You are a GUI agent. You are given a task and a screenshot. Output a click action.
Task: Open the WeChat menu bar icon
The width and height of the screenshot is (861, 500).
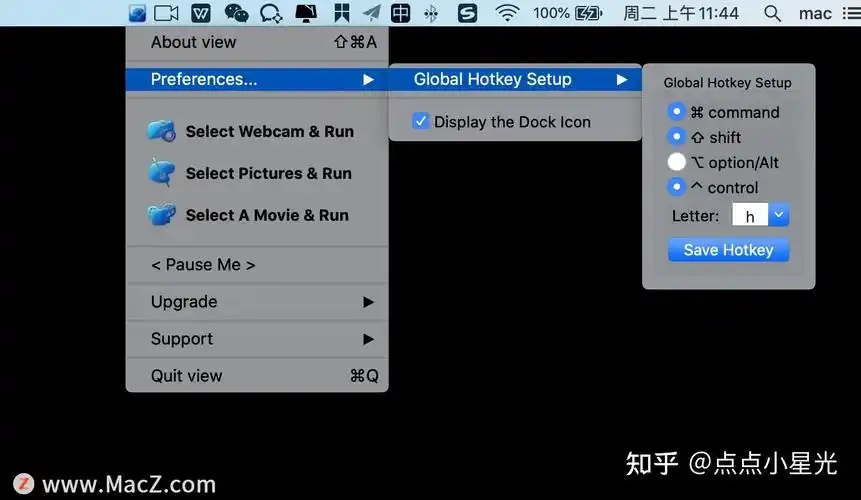[x=237, y=13]
